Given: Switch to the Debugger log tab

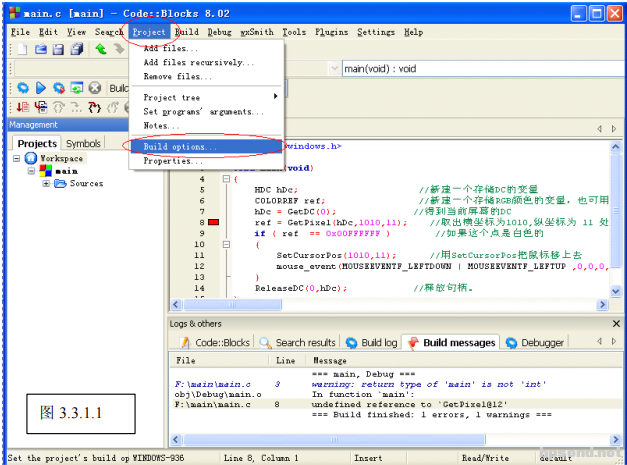Looking at the screenshot, I should 535,343.
